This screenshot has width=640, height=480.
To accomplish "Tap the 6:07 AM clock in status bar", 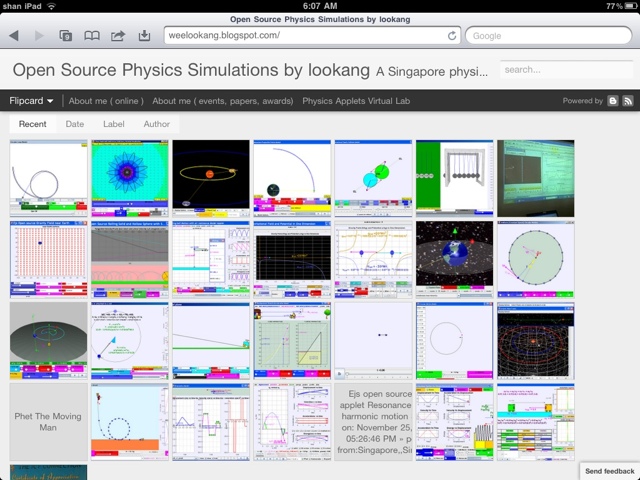I will [x=320, y=6].
